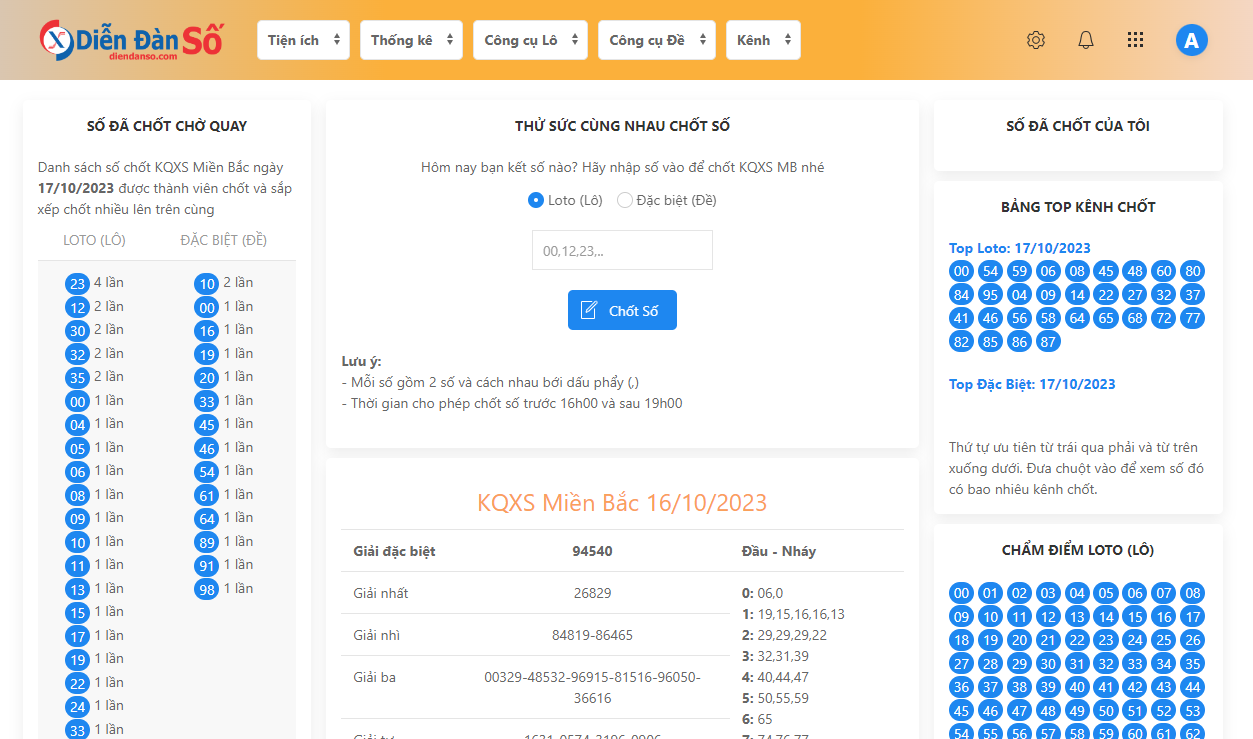The height and width of the screenshot is (739, 1253).
Task: Switch to the ĐẶC BIỆT (ĐỀ) tab
Action: tap(223, 240)
